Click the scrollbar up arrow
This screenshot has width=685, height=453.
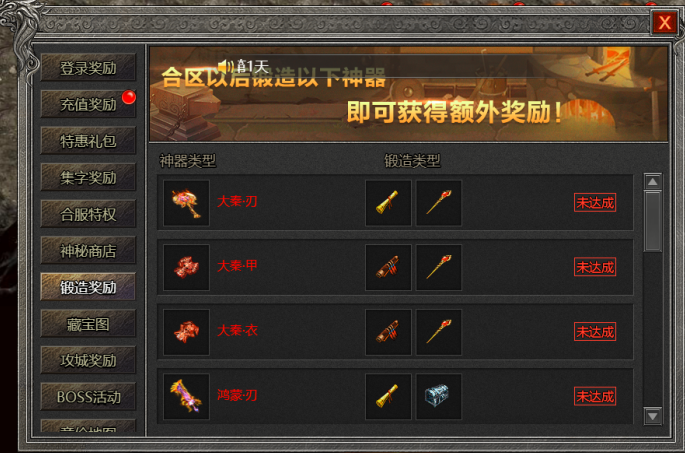(x=653, y=181)
